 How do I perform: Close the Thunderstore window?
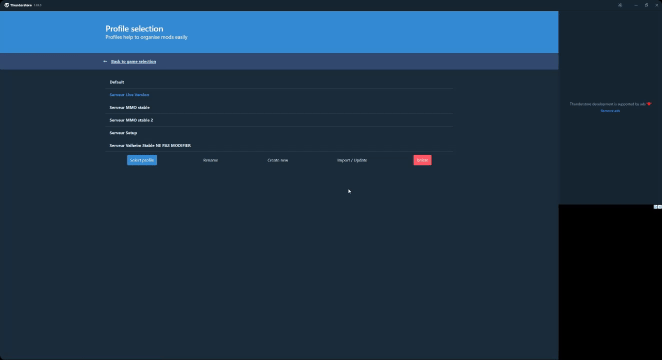point(657,5)
